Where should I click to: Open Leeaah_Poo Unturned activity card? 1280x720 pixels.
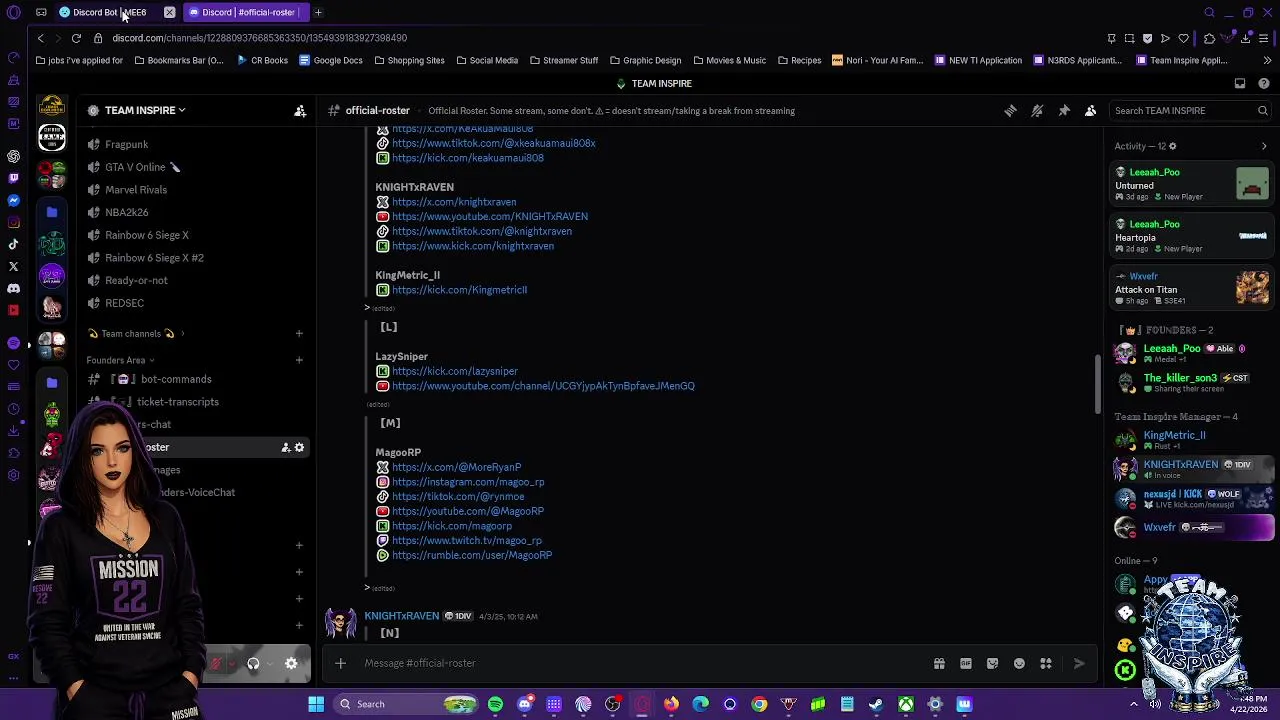point(1192,184)
